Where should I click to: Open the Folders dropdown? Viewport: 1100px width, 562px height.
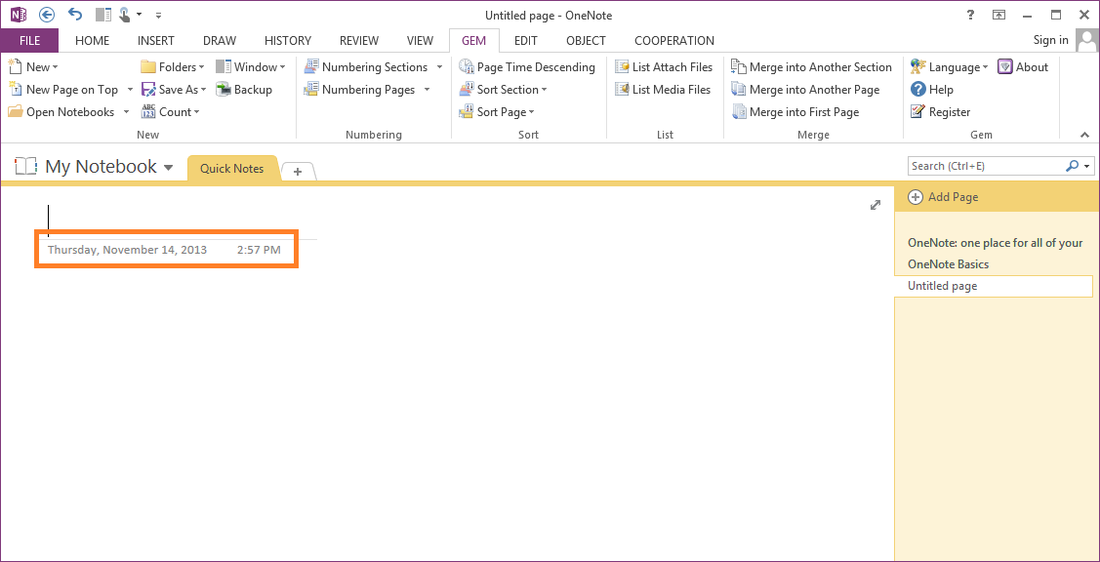click(x=173, y=67)
